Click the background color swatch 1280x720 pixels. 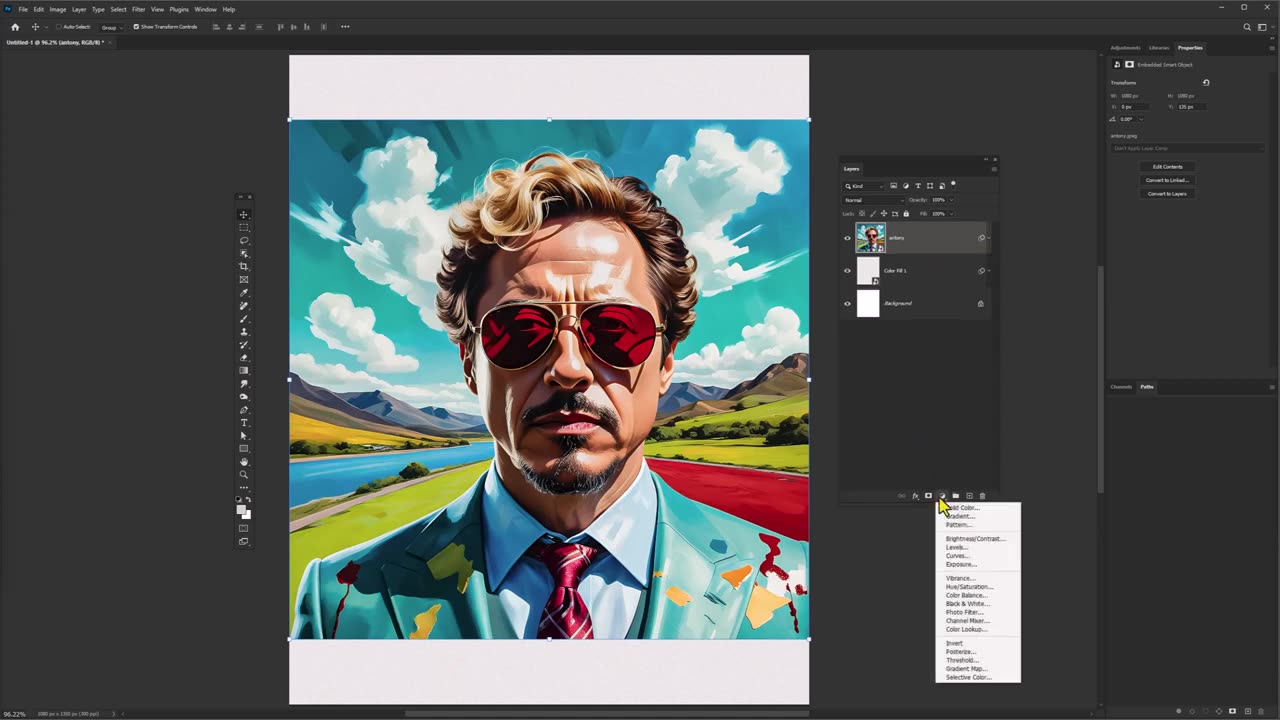(247, 515)
